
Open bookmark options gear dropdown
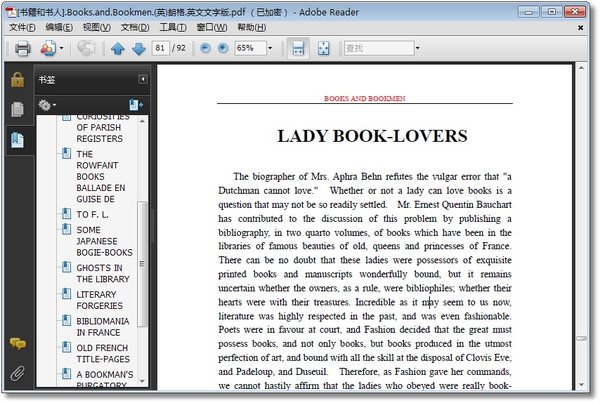tap(47, 104)
